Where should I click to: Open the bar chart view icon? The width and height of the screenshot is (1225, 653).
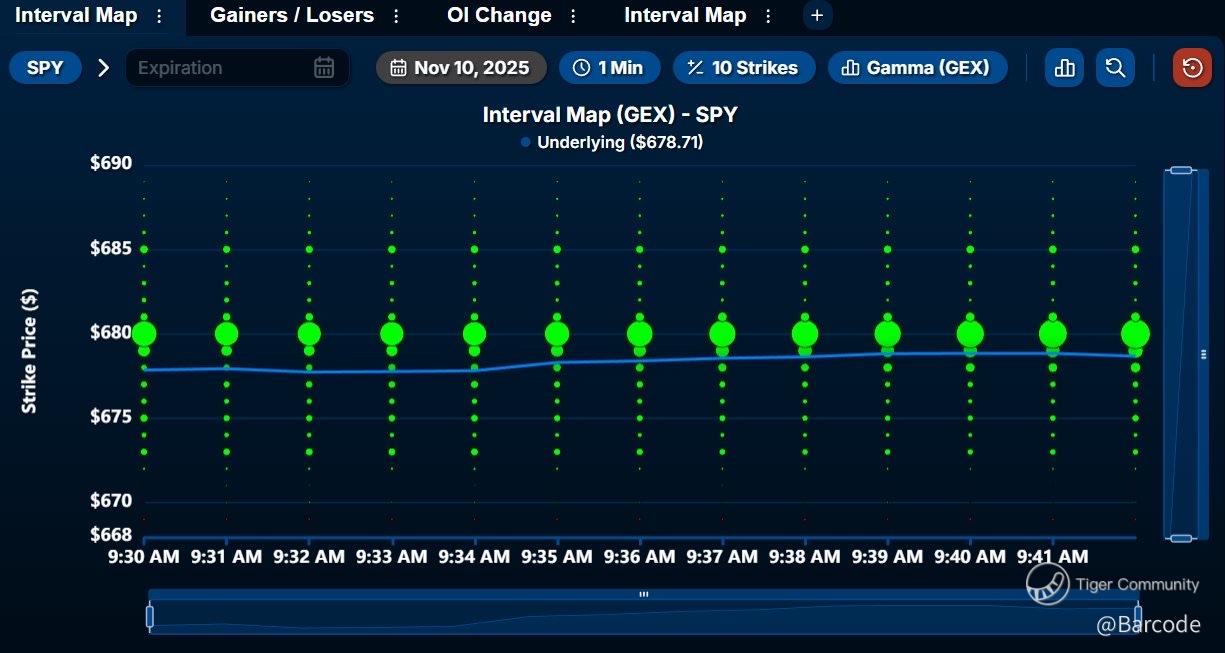1065,68
